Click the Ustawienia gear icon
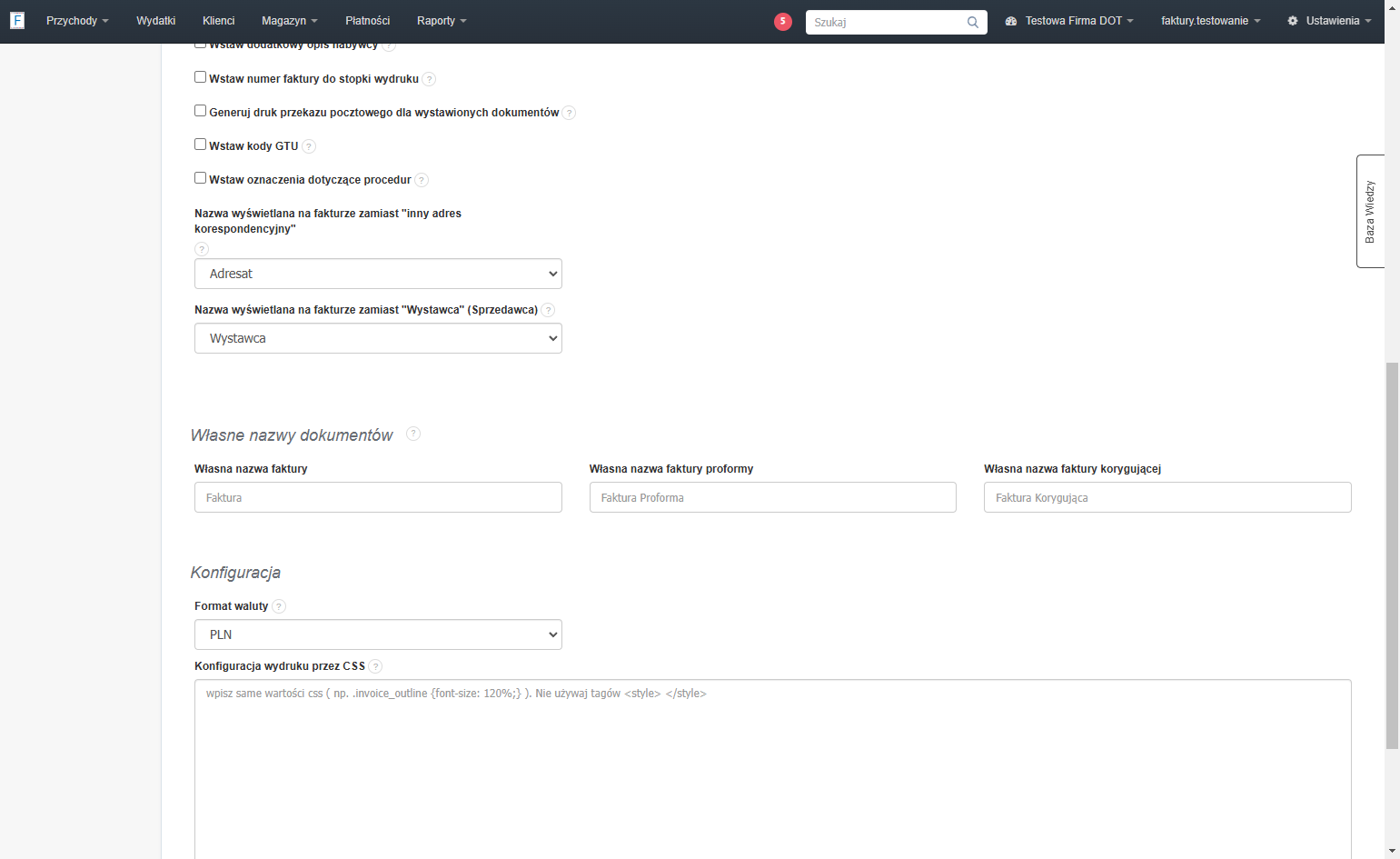 point(1293,21)
